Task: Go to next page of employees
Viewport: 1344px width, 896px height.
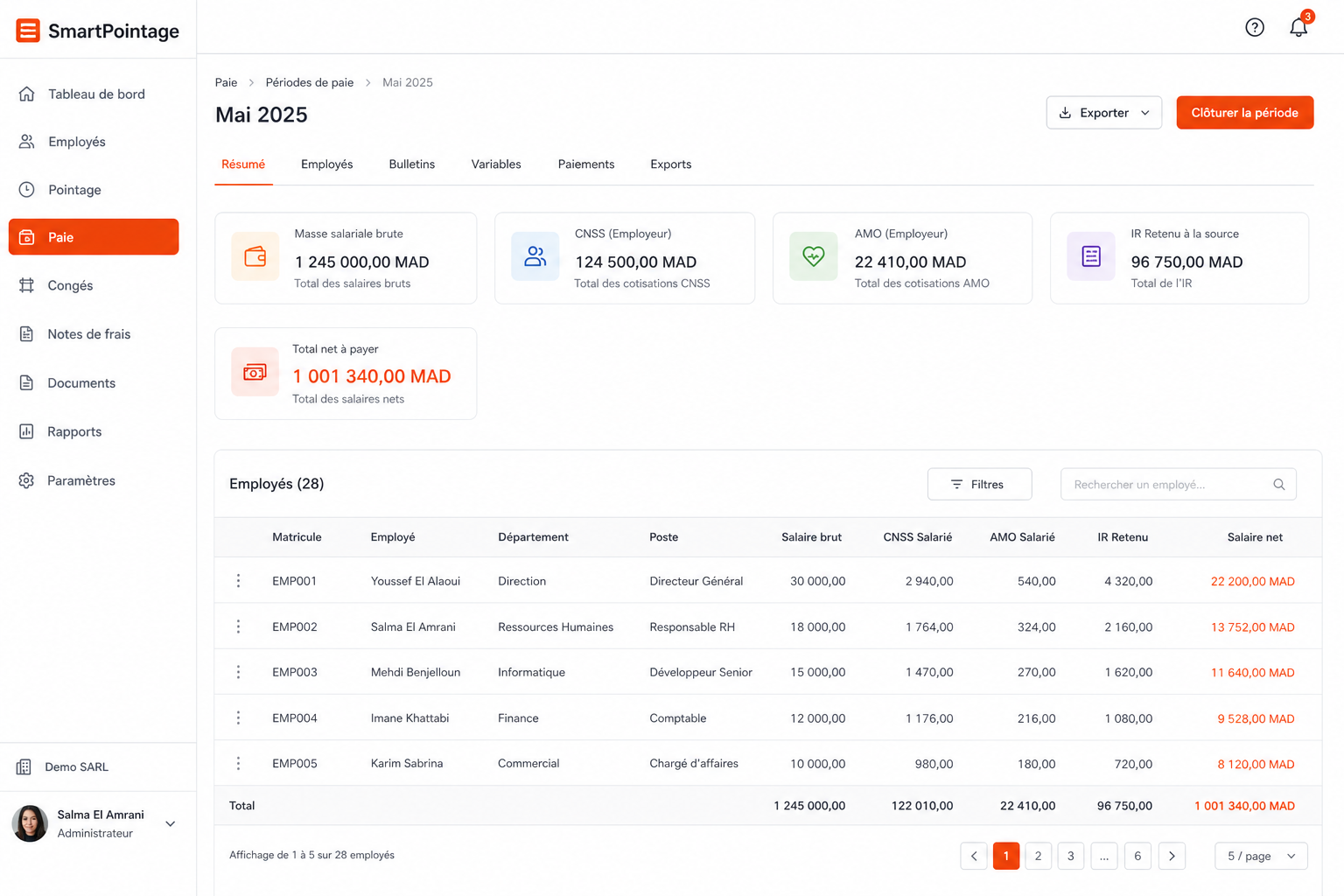Action: [1172, 856]
